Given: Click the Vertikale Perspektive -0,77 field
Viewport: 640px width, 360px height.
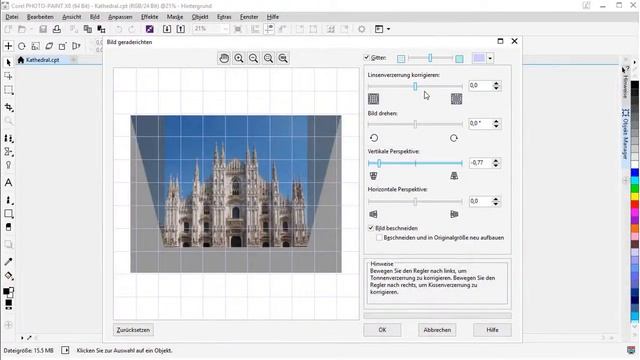Looking at the screenshot, I should coord(480,163).
